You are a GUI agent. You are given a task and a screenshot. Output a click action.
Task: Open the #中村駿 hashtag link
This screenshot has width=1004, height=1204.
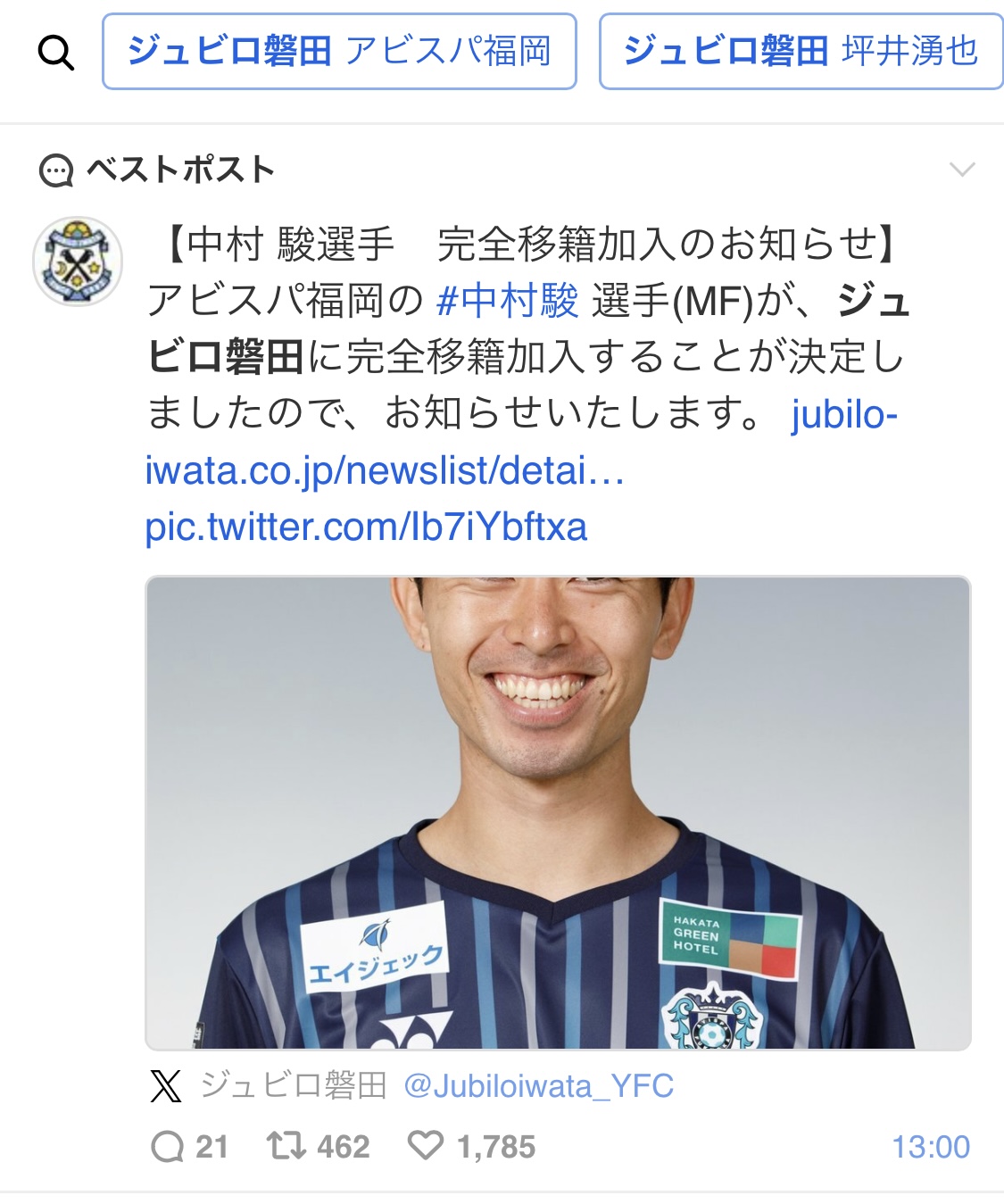pos(508,300)
